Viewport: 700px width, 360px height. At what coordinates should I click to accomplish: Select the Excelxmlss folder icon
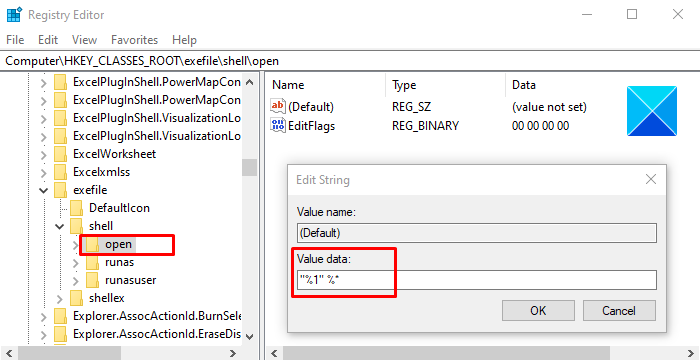tap(60, 172)
